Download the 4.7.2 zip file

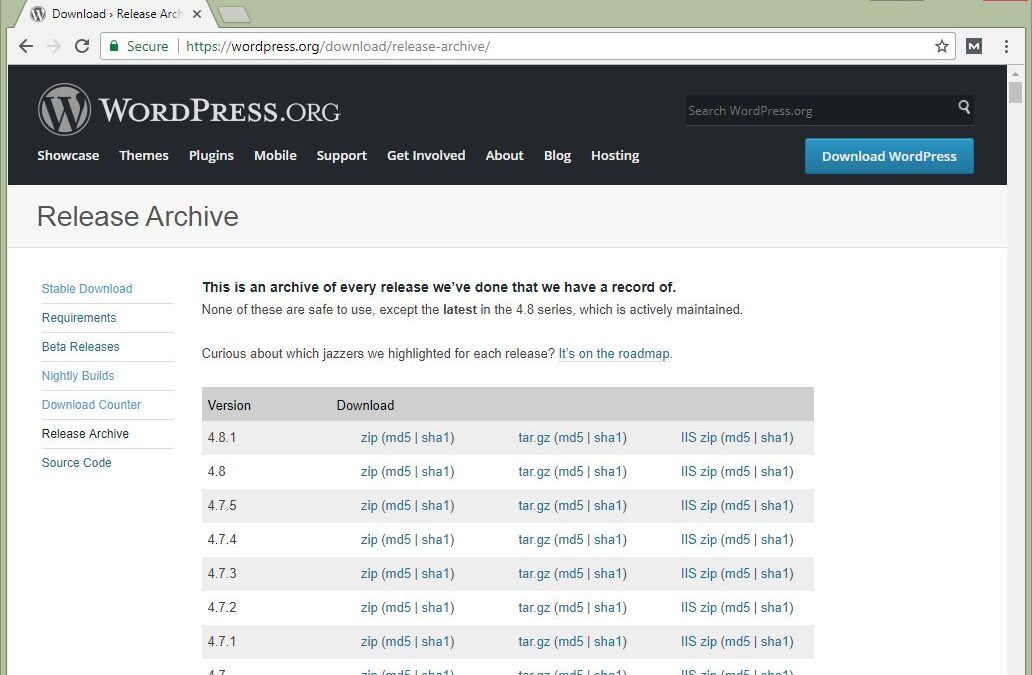[x=369, y=607]
